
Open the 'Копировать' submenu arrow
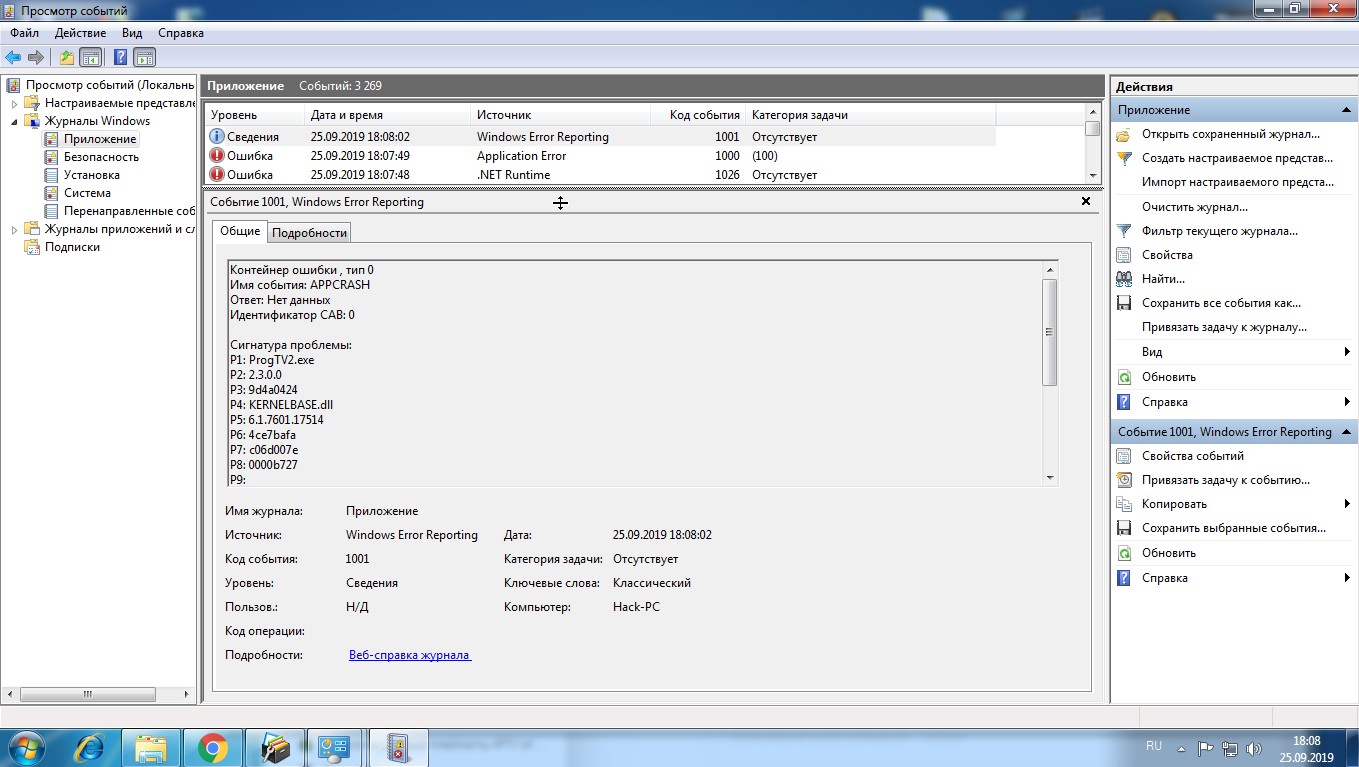point(1347,504)
